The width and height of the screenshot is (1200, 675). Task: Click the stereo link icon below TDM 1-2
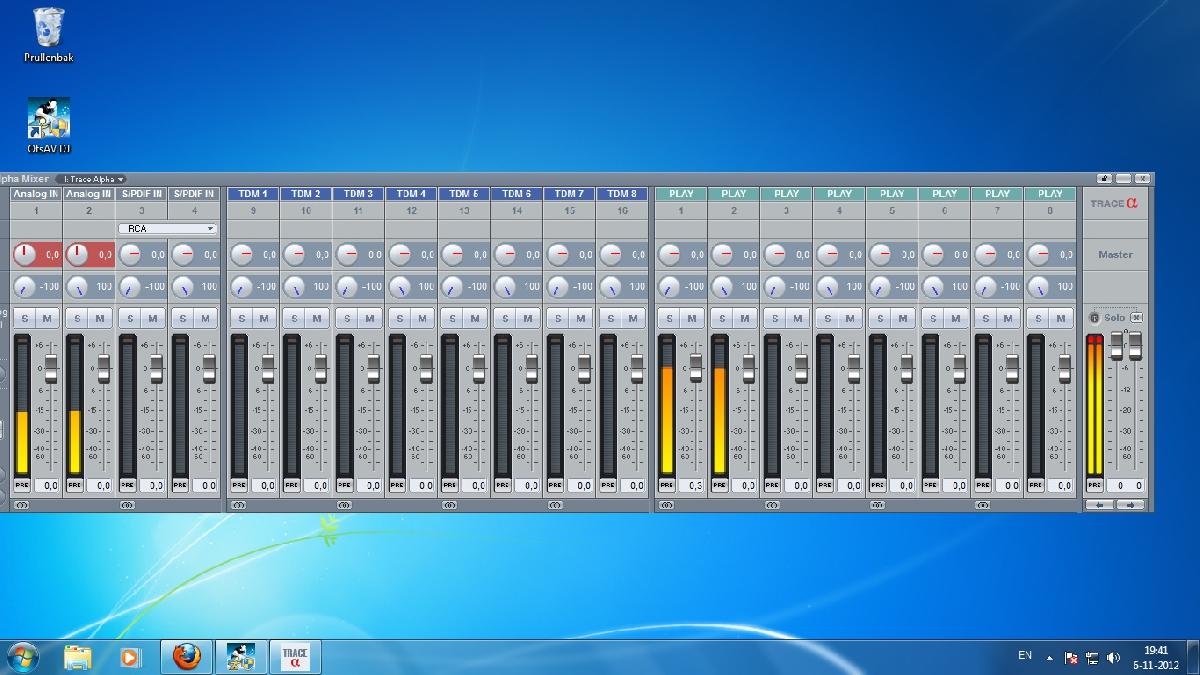pos(238,505)
